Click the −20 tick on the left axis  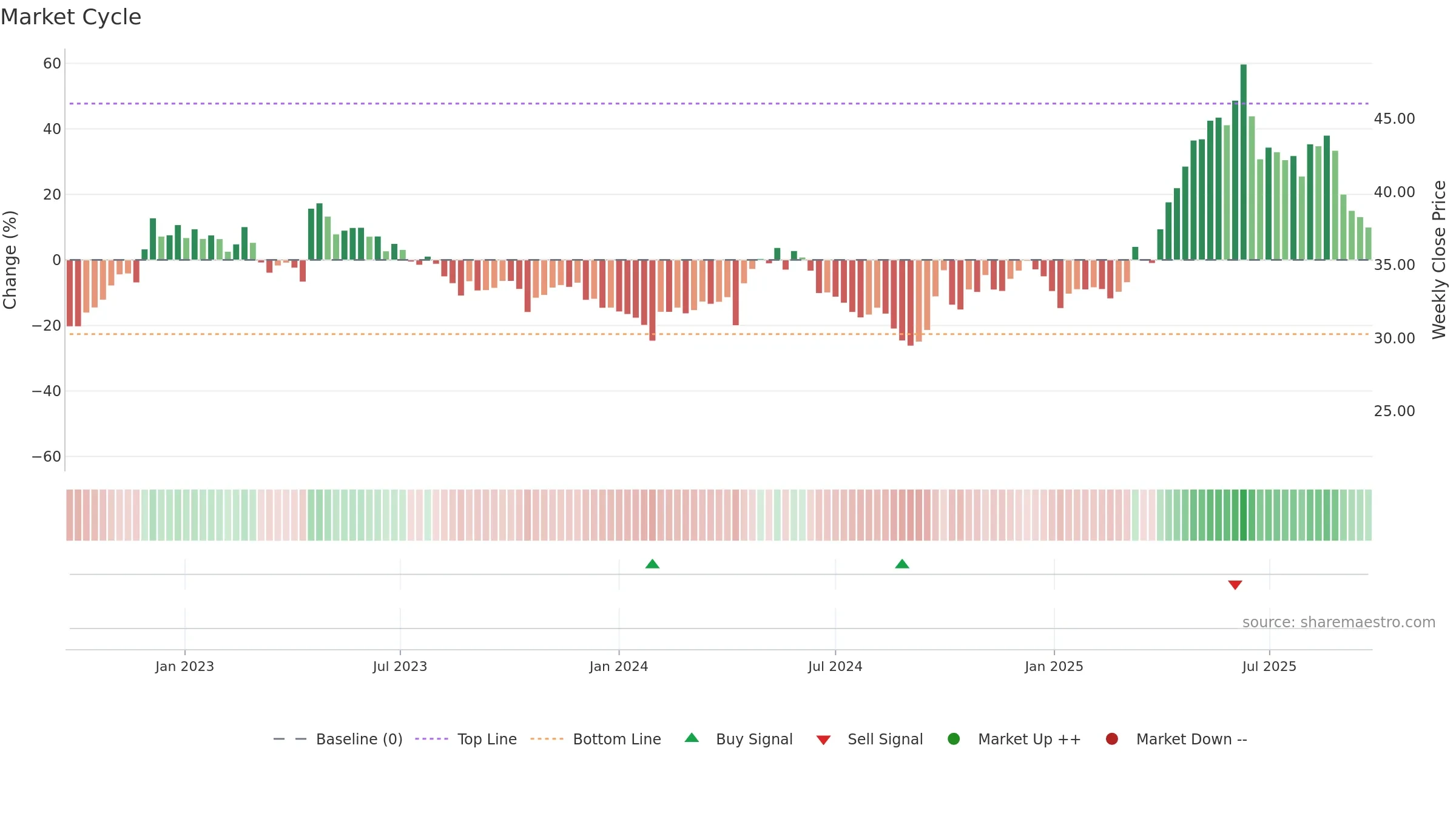coord(46,325)
